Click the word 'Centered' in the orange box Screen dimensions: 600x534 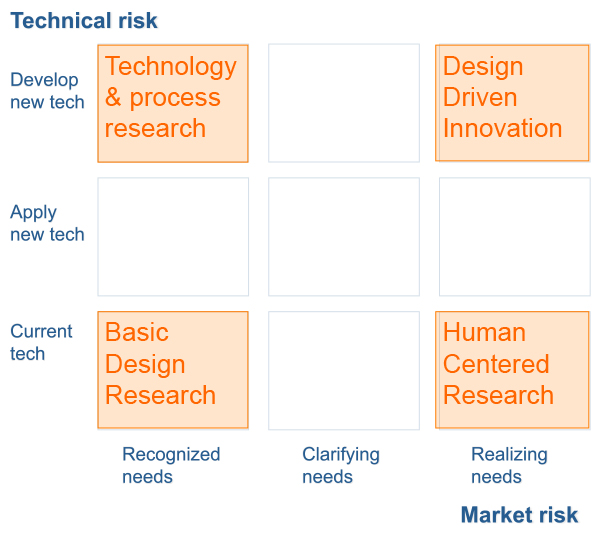click(x=496, y=364)
